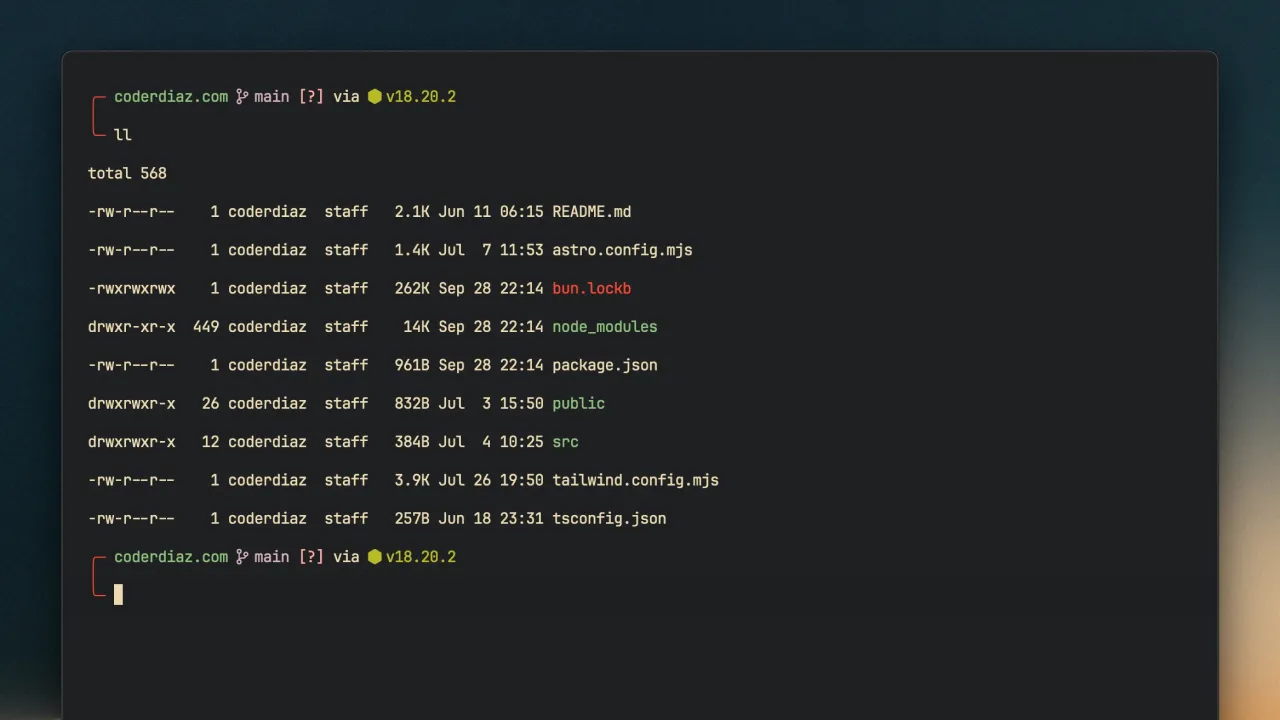Click the highlighted bun.lockb entry
Screen dimensions: 1280x720
tap(591, 288)
